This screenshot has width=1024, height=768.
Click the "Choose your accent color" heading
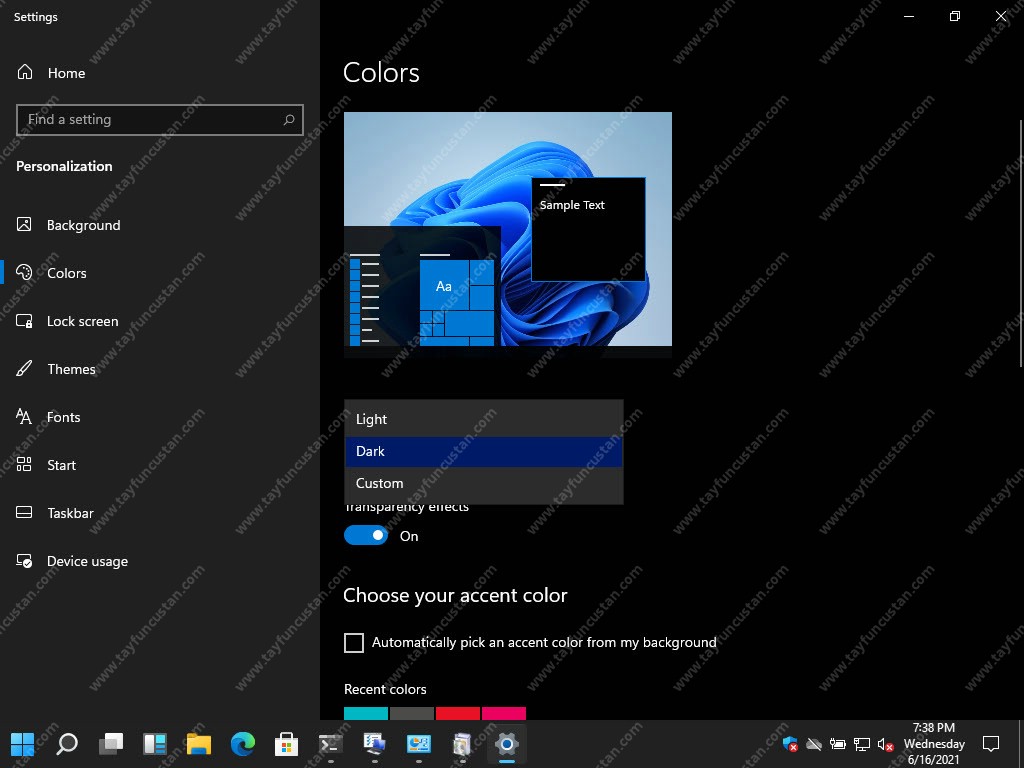click(455, 595)
